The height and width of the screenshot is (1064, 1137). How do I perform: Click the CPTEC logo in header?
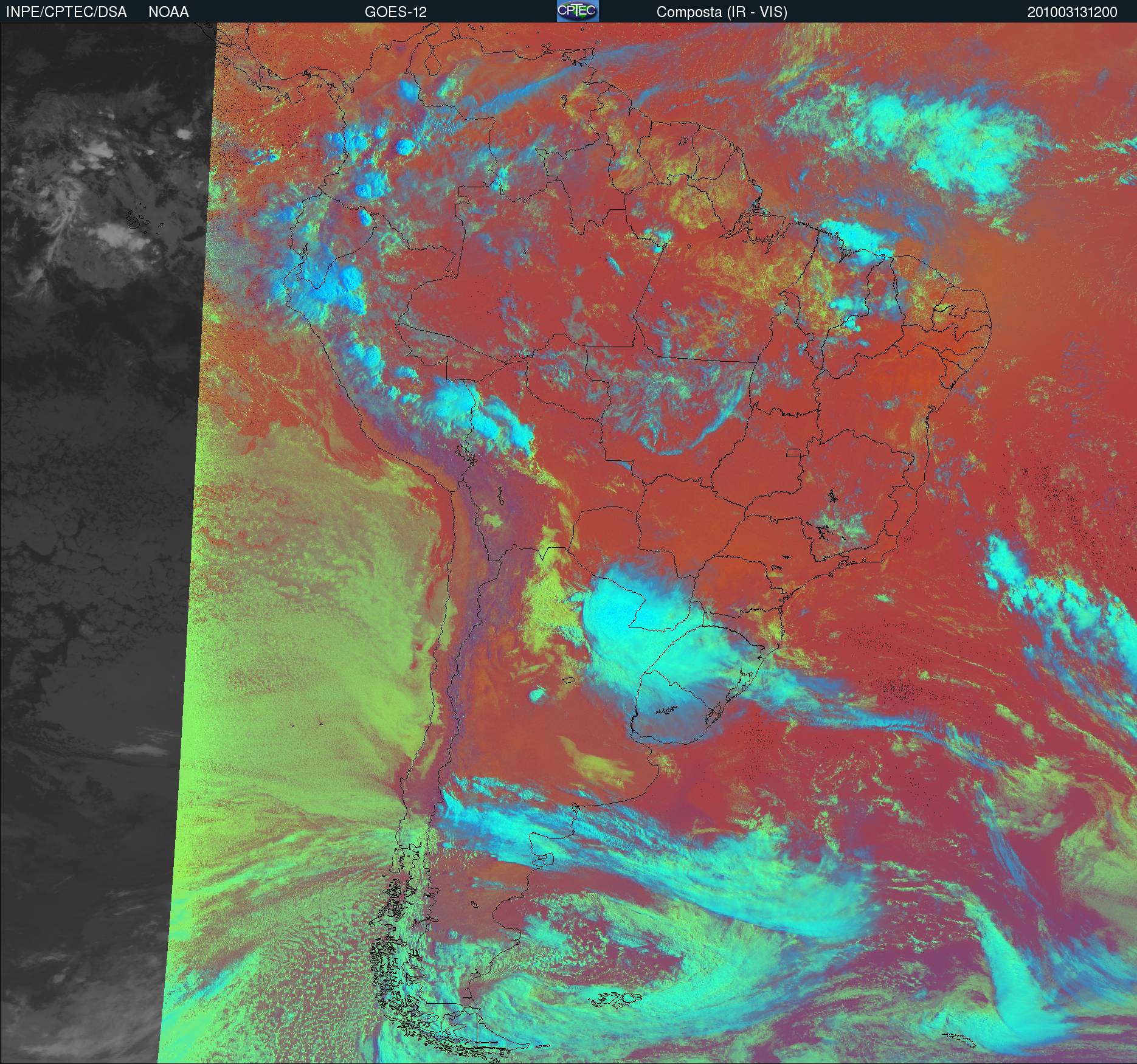pyautogui.click(x=578, y=11)
